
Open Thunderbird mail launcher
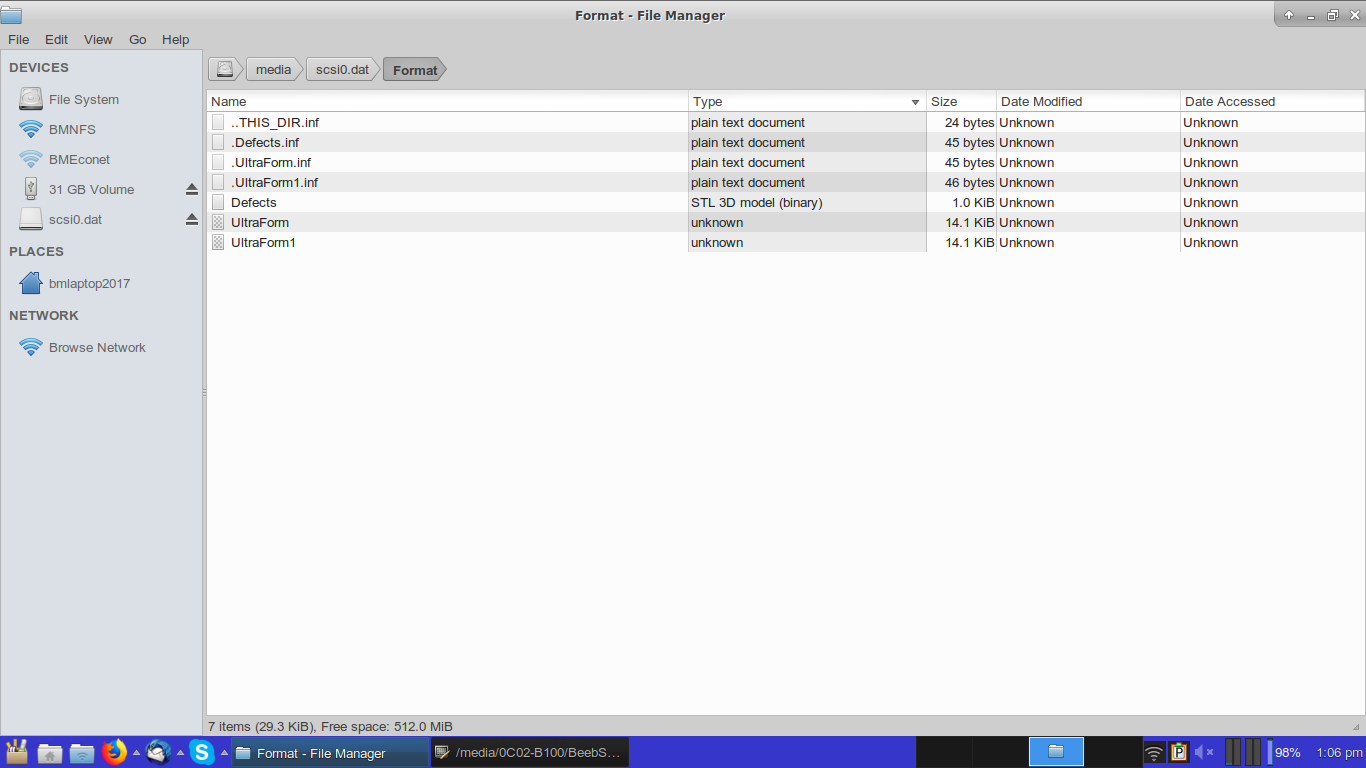click(158, 752)
